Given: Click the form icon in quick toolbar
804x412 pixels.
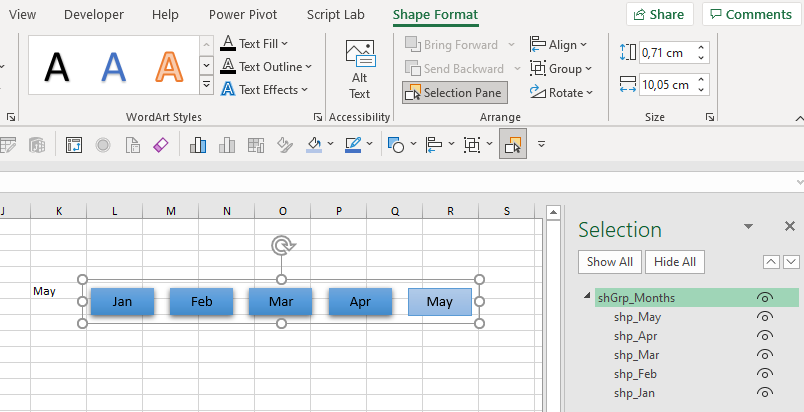Looking at the screenshot, I should [74, 145].
